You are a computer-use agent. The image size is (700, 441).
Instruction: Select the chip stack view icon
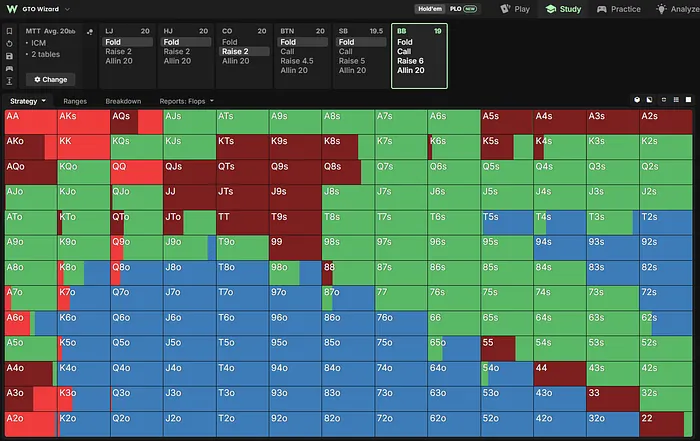click(663, 100)
